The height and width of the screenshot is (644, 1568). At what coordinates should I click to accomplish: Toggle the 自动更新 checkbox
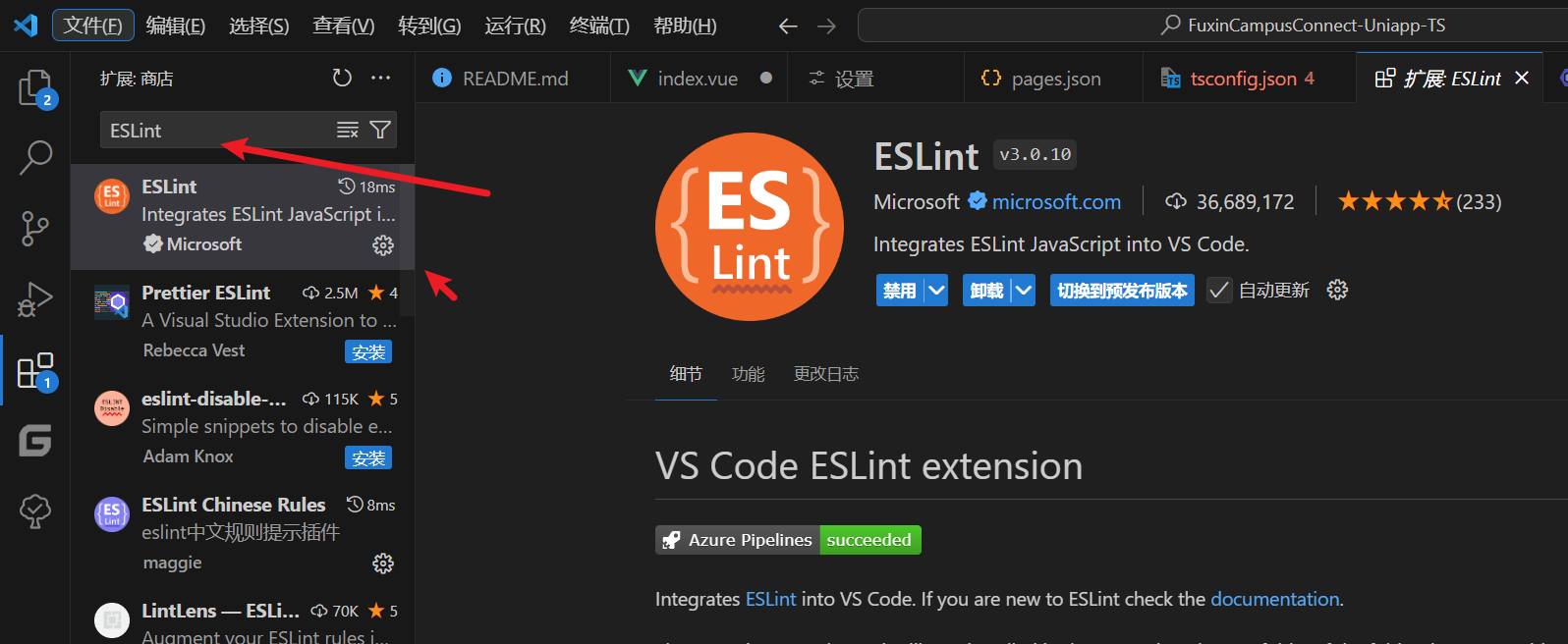[x=1219, y=290]
